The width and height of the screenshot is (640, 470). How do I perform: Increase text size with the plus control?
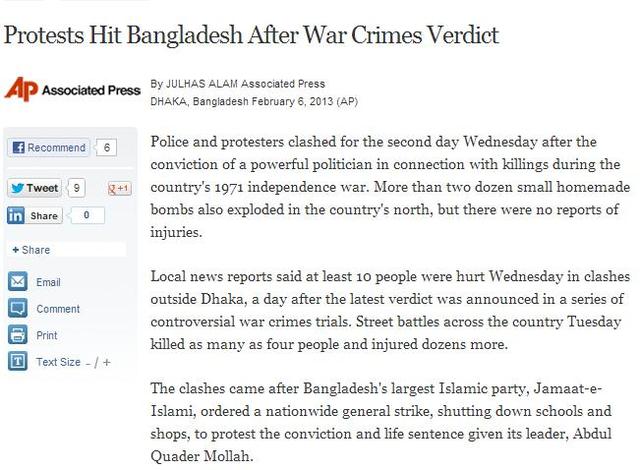coord(107,362)
